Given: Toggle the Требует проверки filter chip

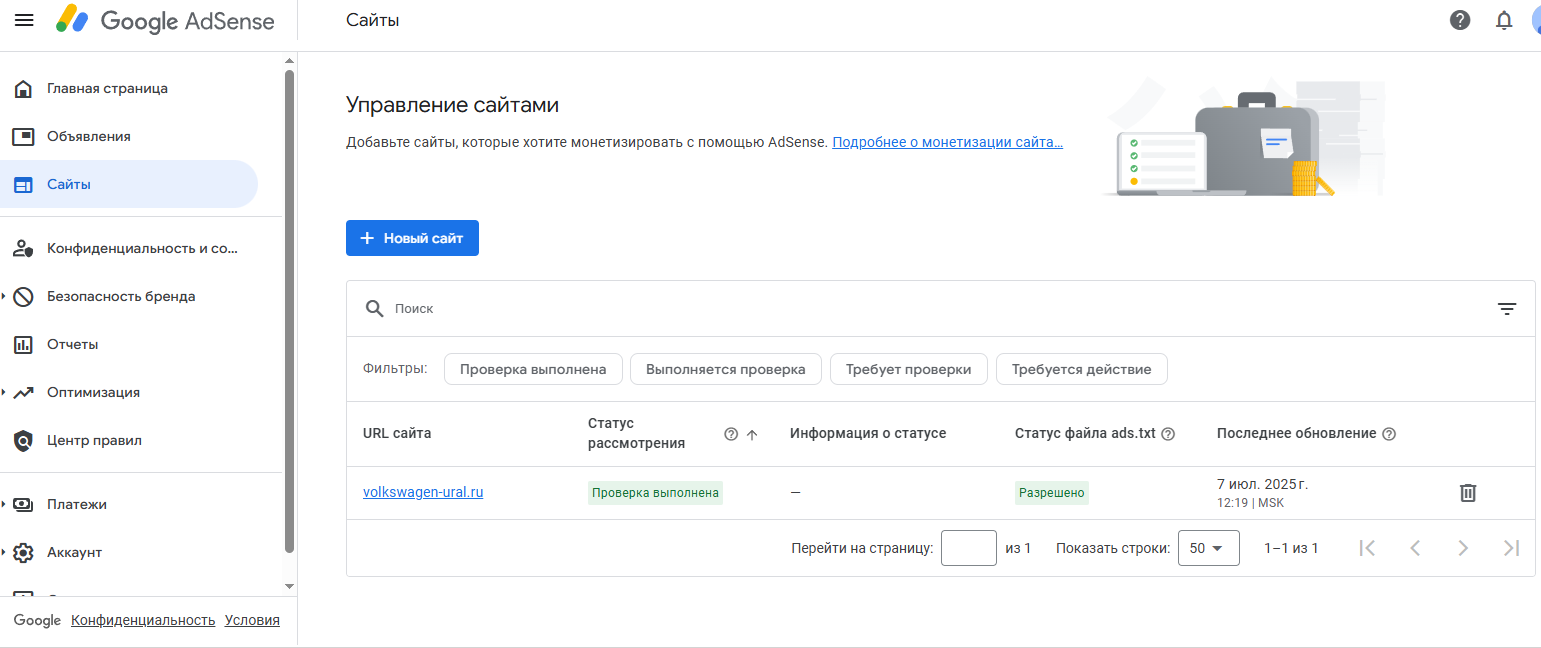Looking at the screenshot, I should click(x=908, y=369).
